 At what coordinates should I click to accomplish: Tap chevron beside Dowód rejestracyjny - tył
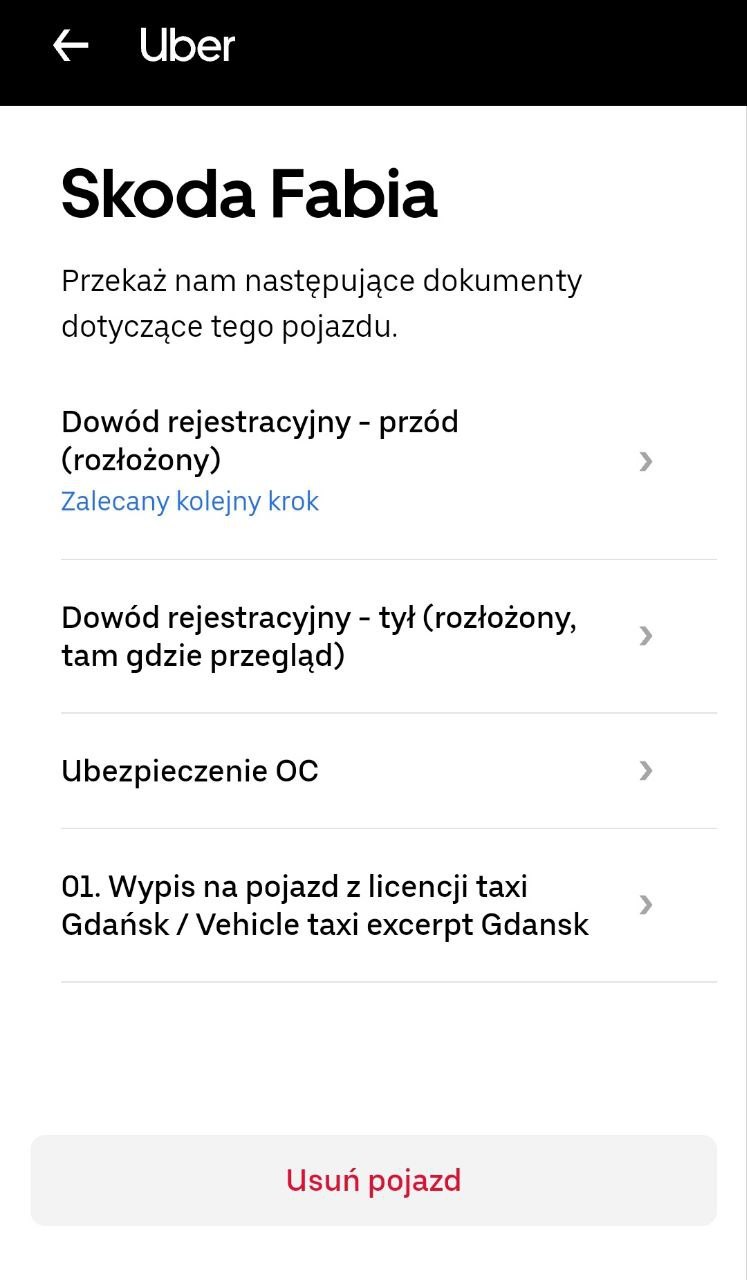[646, 636]
